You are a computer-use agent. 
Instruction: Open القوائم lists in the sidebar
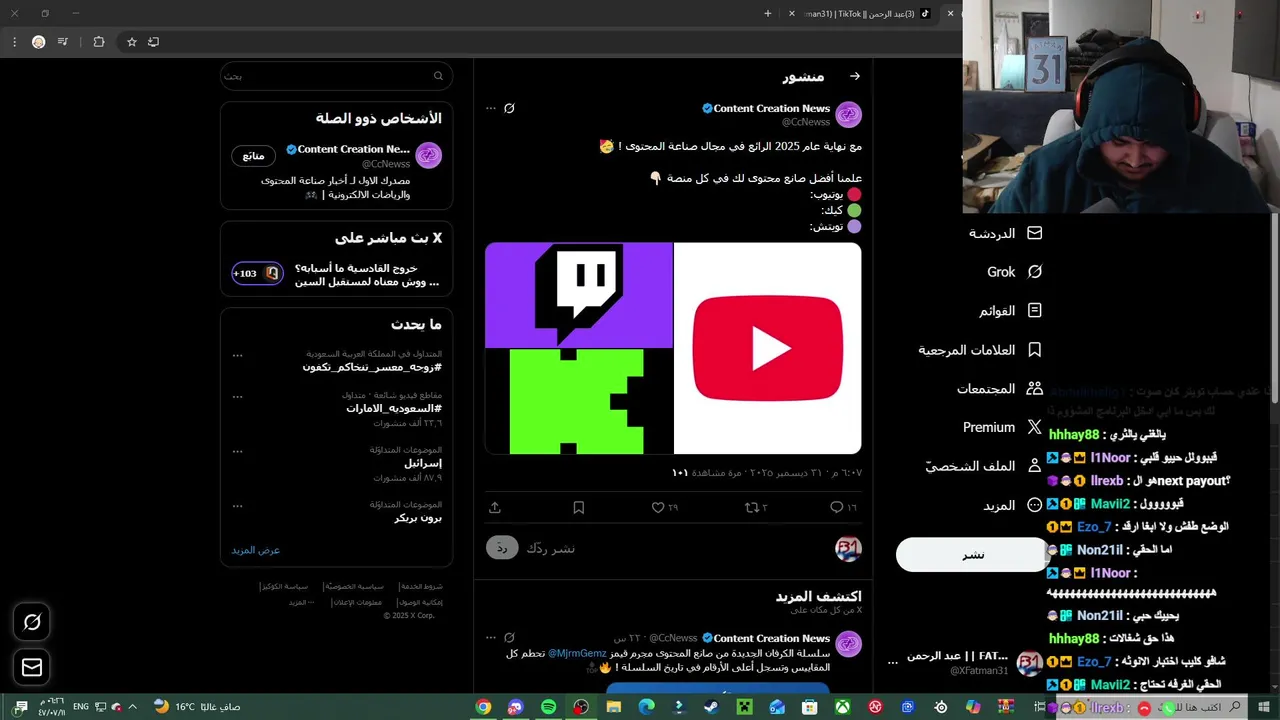1010,311
